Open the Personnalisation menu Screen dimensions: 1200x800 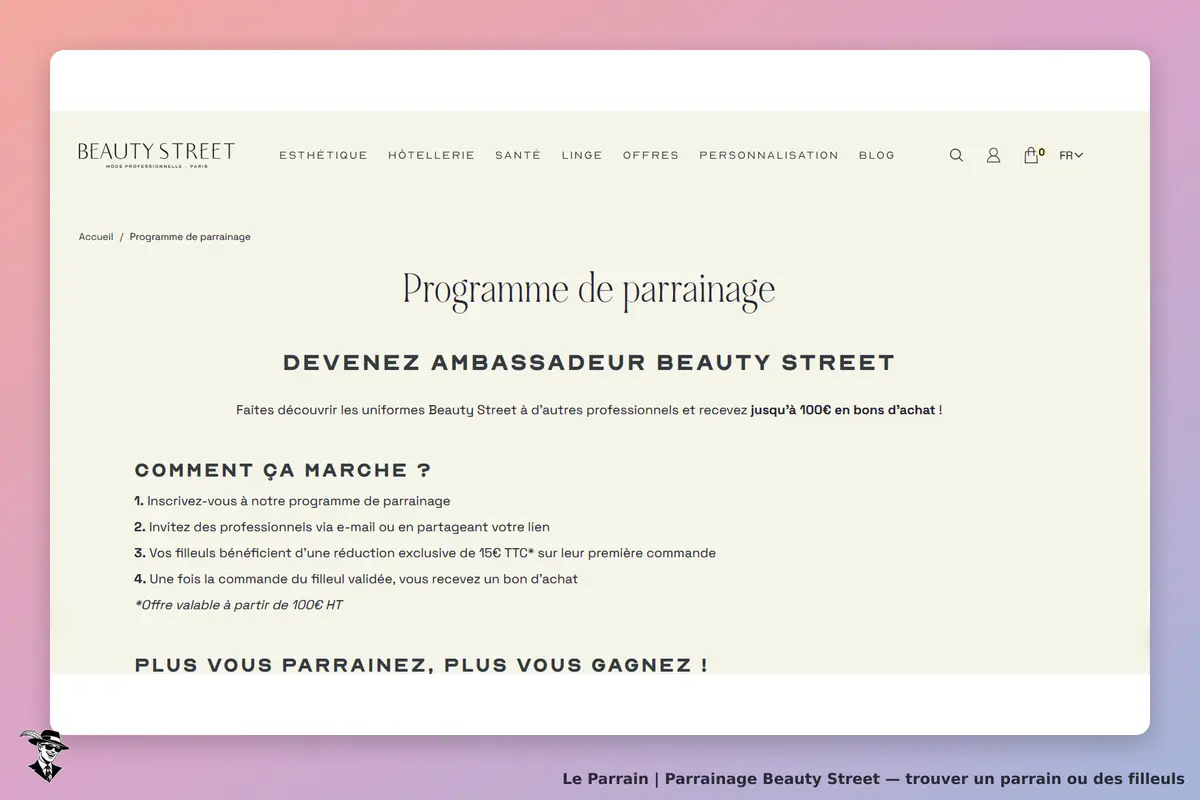769,155
